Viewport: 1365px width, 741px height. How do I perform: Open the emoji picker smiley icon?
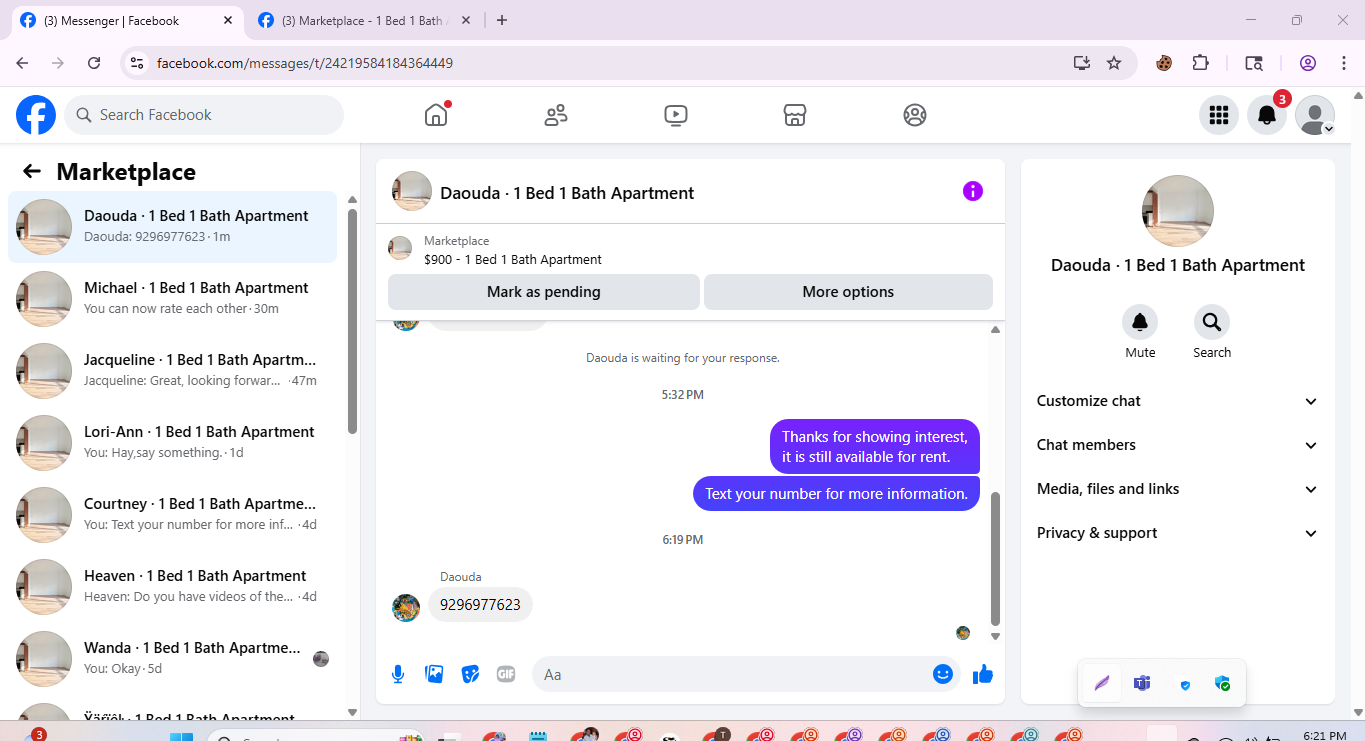[x=942, y=674]
